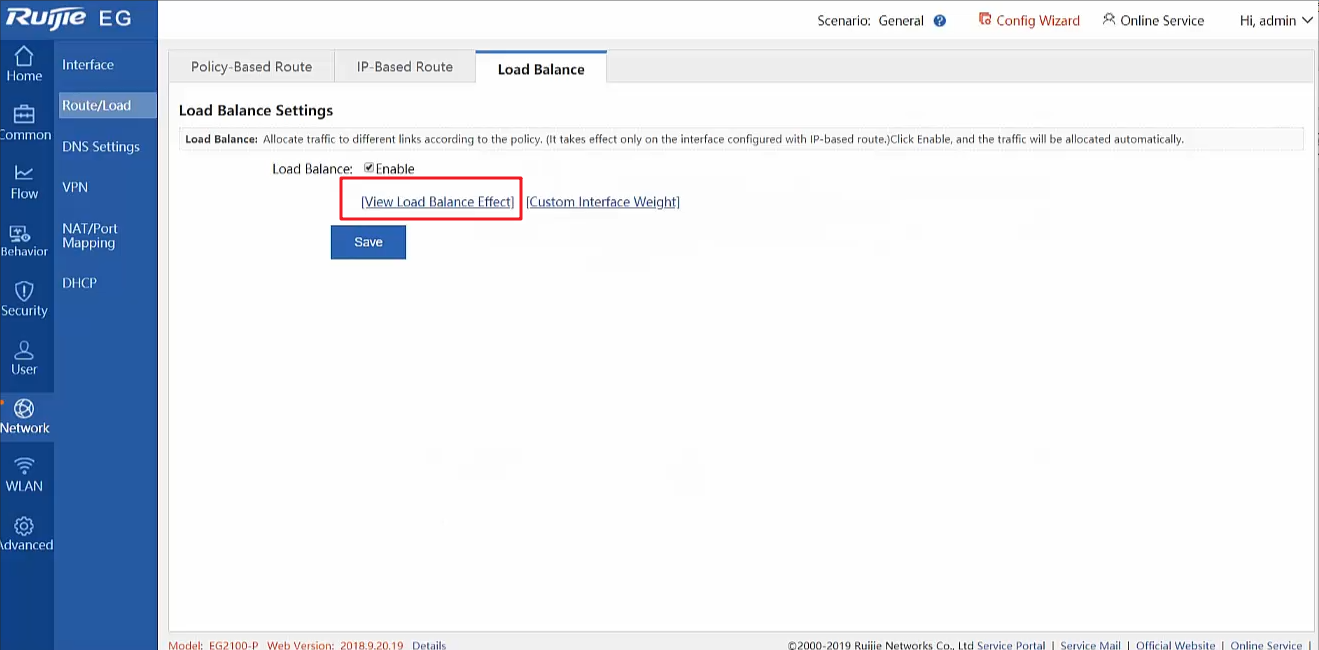Screen dimensions: 1319x650
Task: Click View Load Balance Effect link
Action: [438, 201]
